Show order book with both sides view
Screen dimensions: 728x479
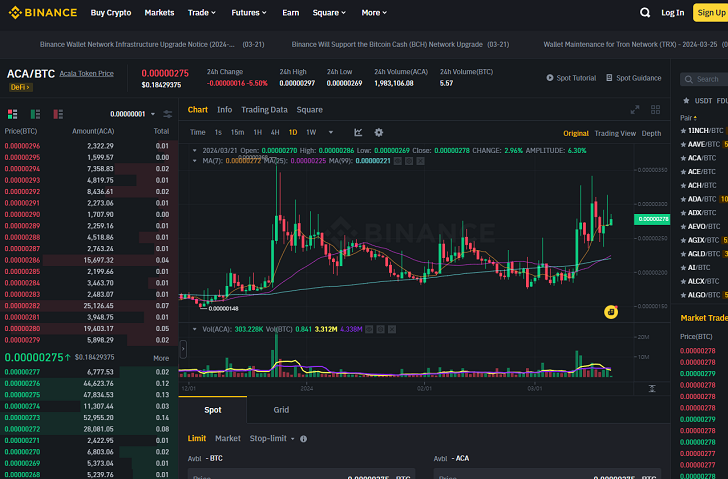13,114
